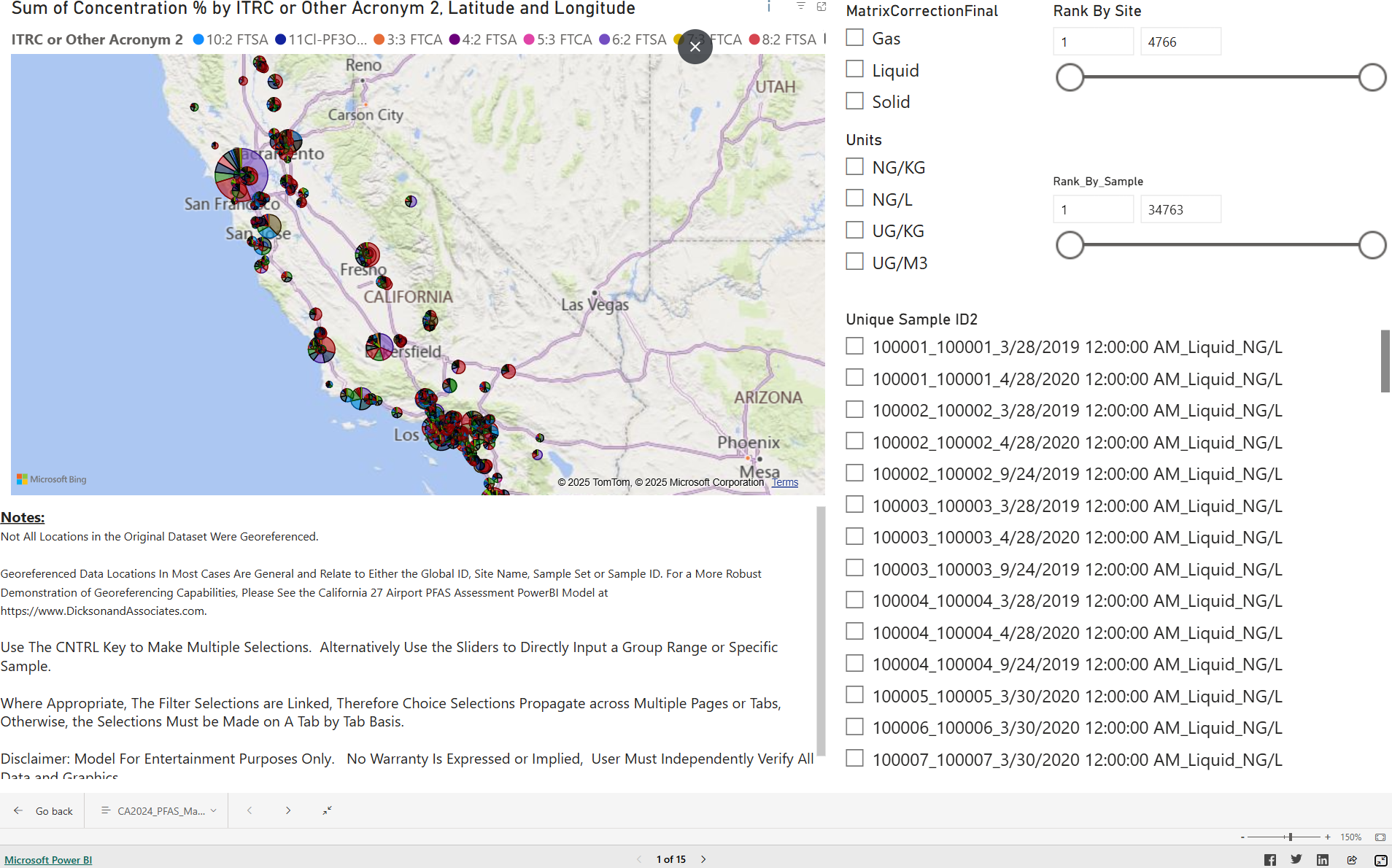The width and height of the screenshot is (1392, 868).
Task: Select the 10:2 FTSA legend entry
Action: click(231, 39)
